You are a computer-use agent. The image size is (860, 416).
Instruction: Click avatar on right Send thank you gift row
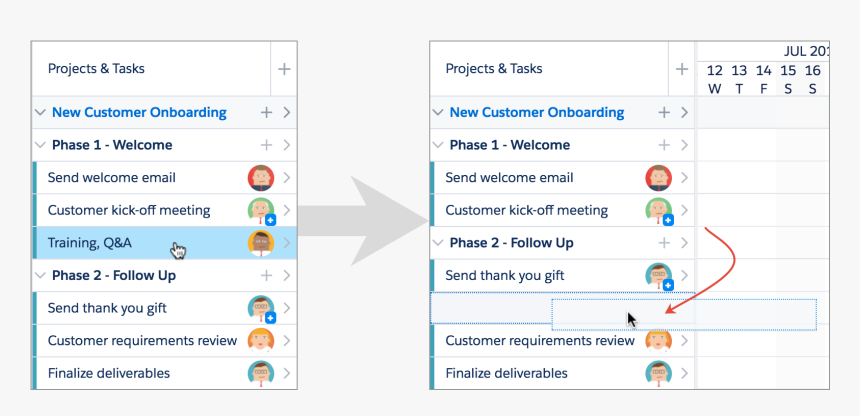point(658,276)
